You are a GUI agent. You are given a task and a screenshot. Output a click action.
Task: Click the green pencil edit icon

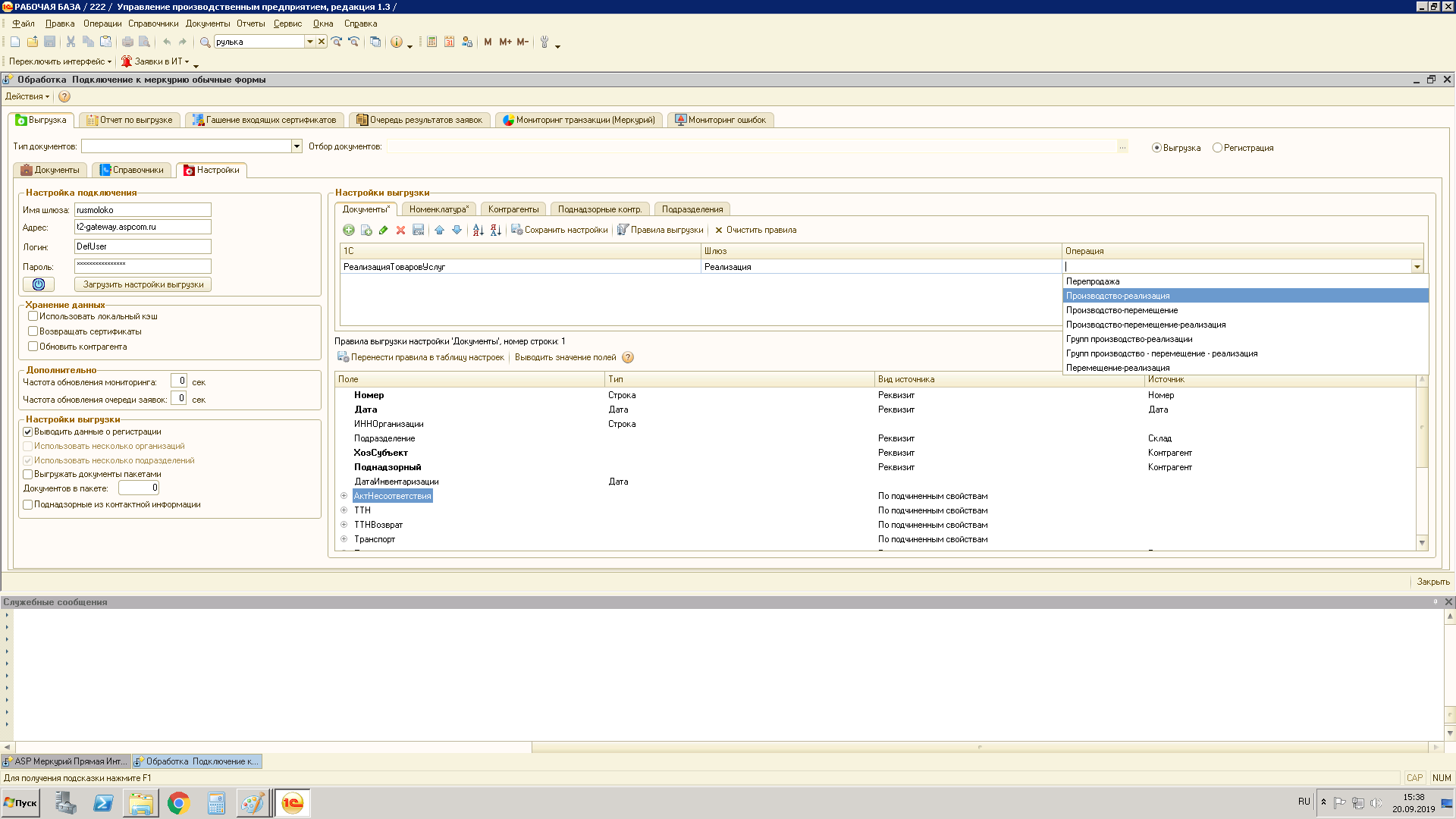pos(384,230)
